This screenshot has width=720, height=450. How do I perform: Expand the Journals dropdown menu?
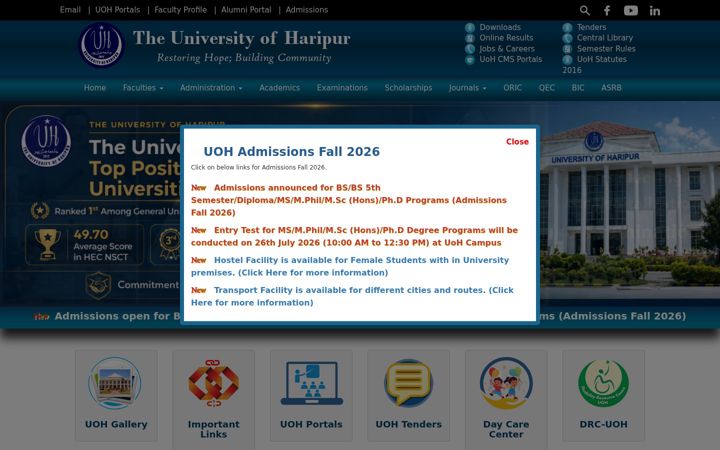click(467, 88)
